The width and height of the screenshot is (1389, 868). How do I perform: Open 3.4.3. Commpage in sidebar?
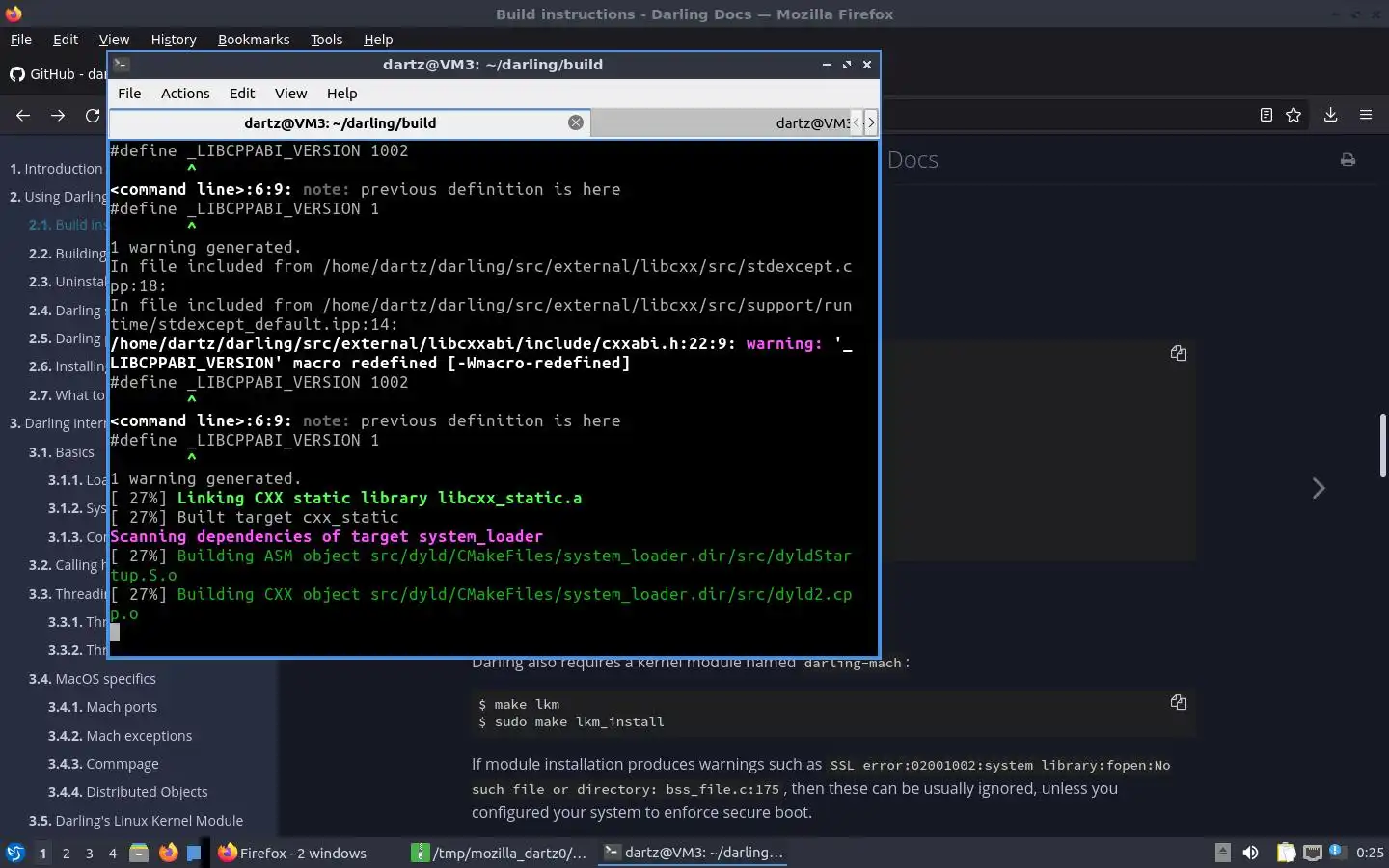coord(103,764)
